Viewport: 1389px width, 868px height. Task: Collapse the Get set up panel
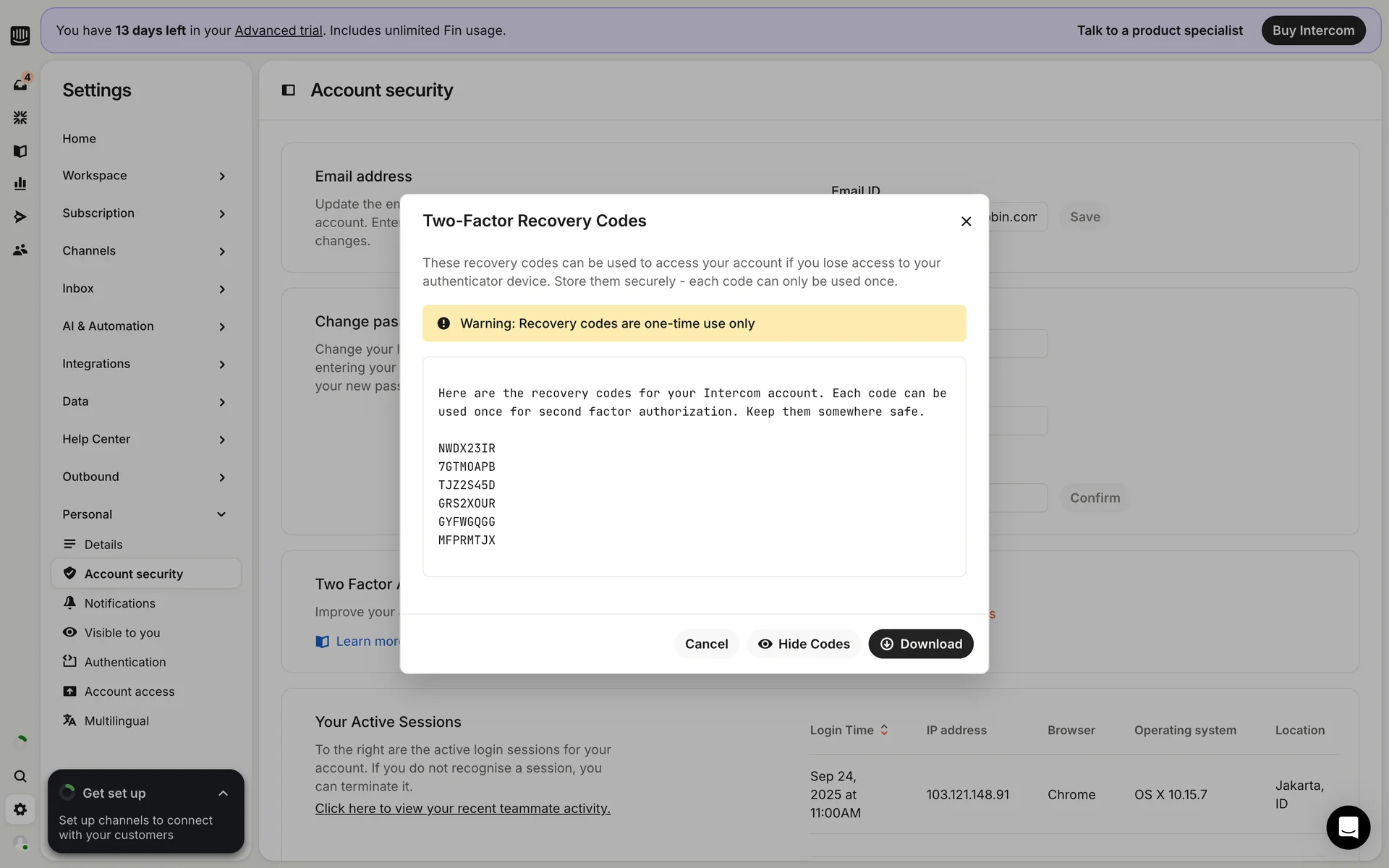223,793
